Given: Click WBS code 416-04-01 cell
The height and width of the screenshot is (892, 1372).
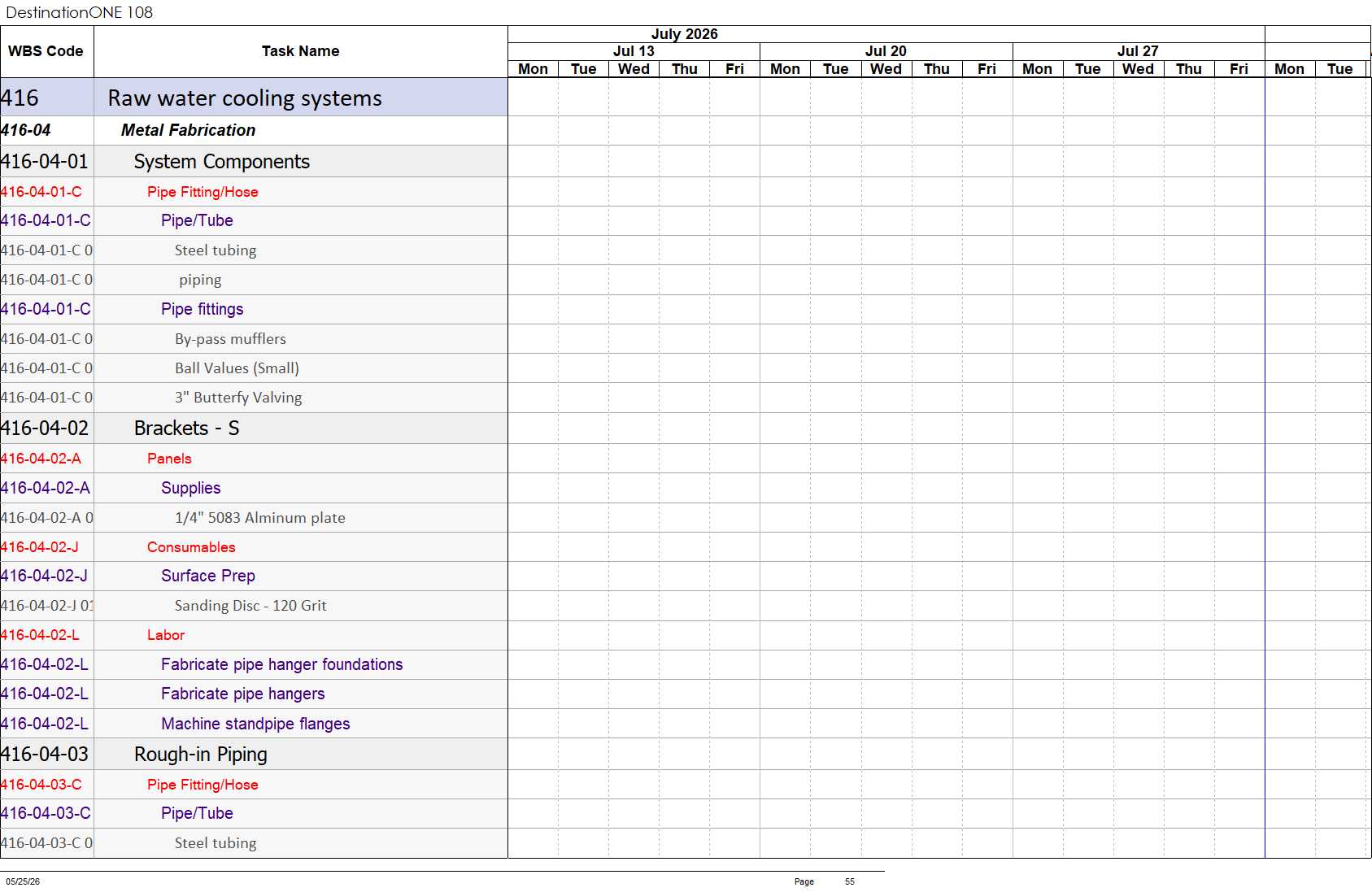Looking at the screenshot, I should click(x=46, y=161).
